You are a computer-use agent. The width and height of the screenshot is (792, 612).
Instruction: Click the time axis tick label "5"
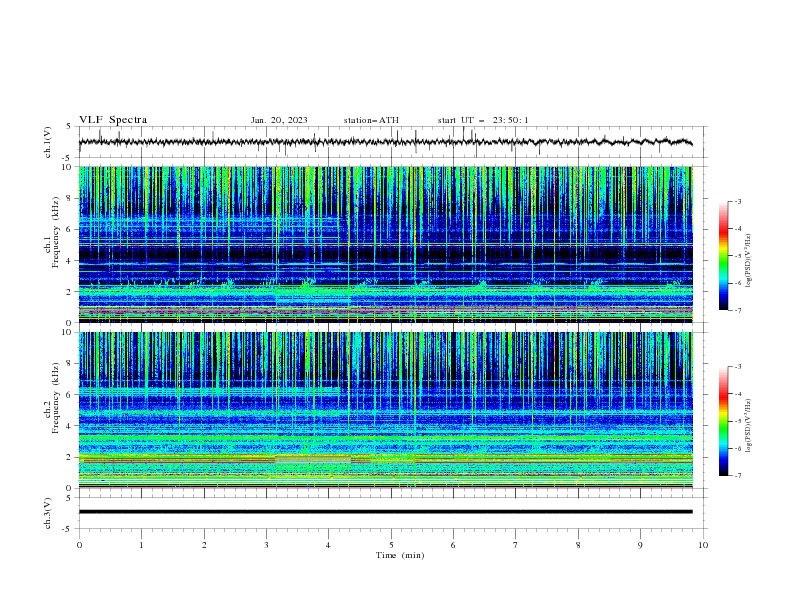391,545
